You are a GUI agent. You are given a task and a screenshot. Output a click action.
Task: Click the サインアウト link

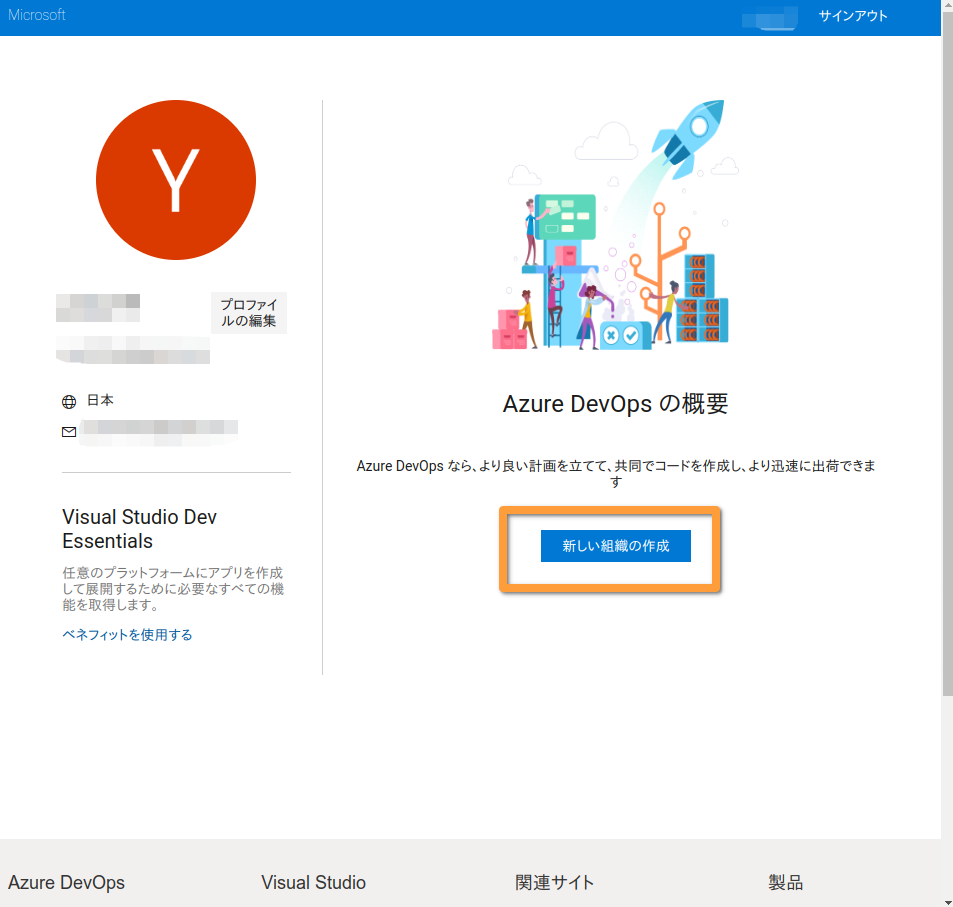[853, 16]
